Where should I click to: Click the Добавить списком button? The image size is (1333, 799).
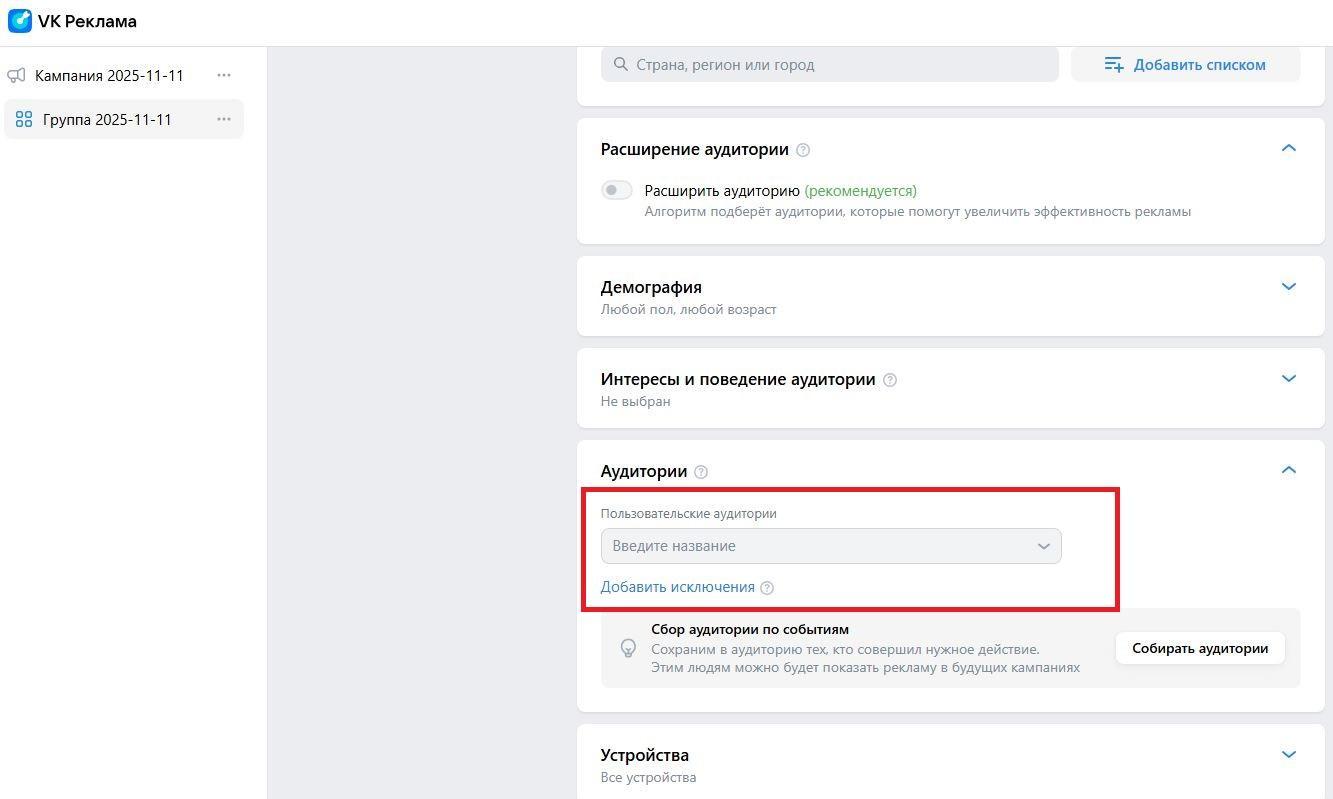pyautogui.click(x=1185, y=65)
